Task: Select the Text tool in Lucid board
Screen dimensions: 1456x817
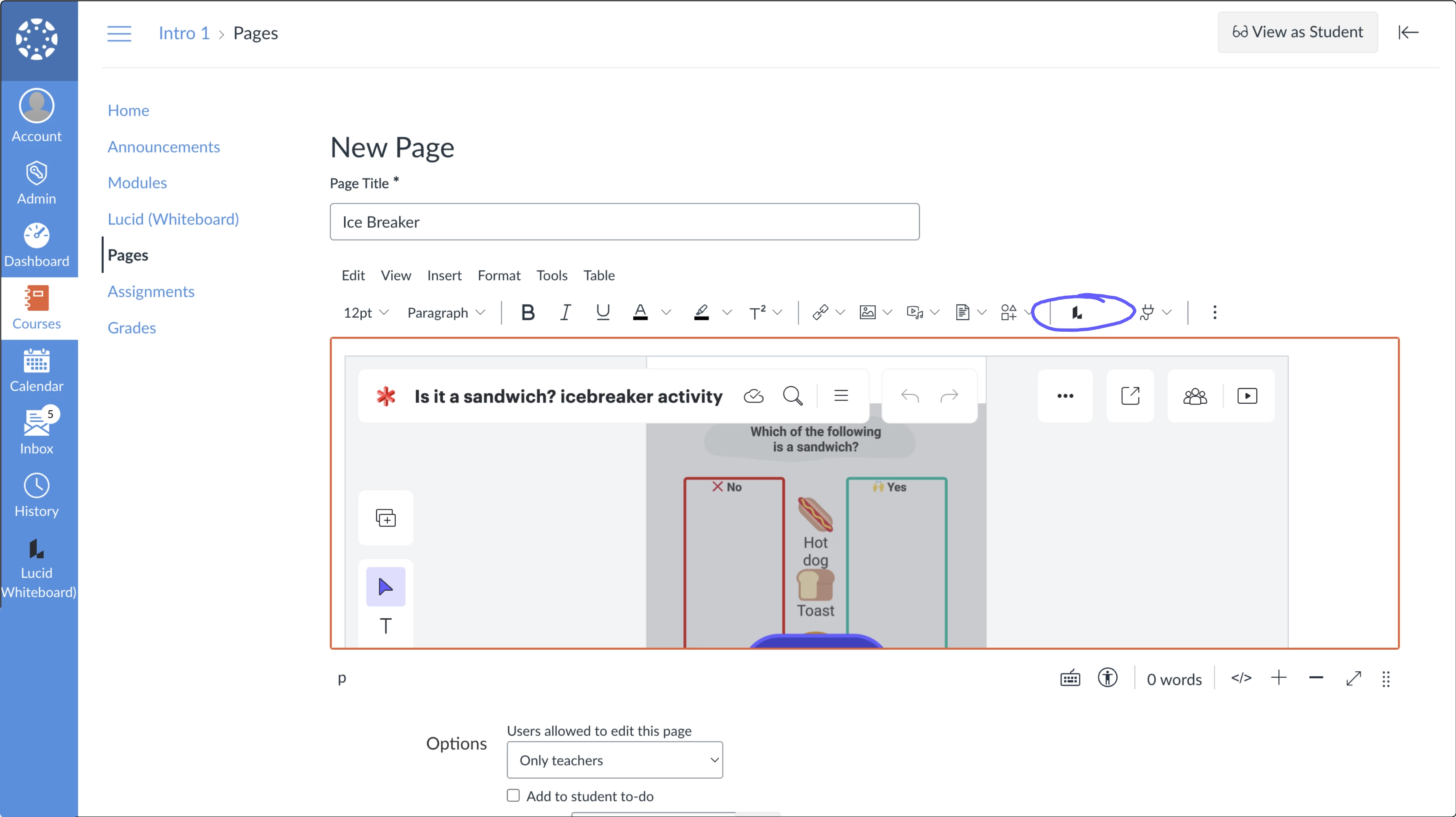Action: [385, 626]
